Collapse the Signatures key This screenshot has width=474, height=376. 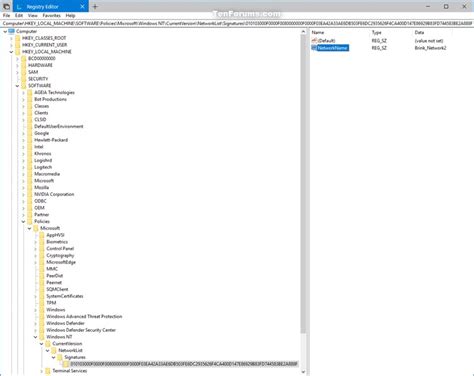pyautogui.click(x=54, y=357)
